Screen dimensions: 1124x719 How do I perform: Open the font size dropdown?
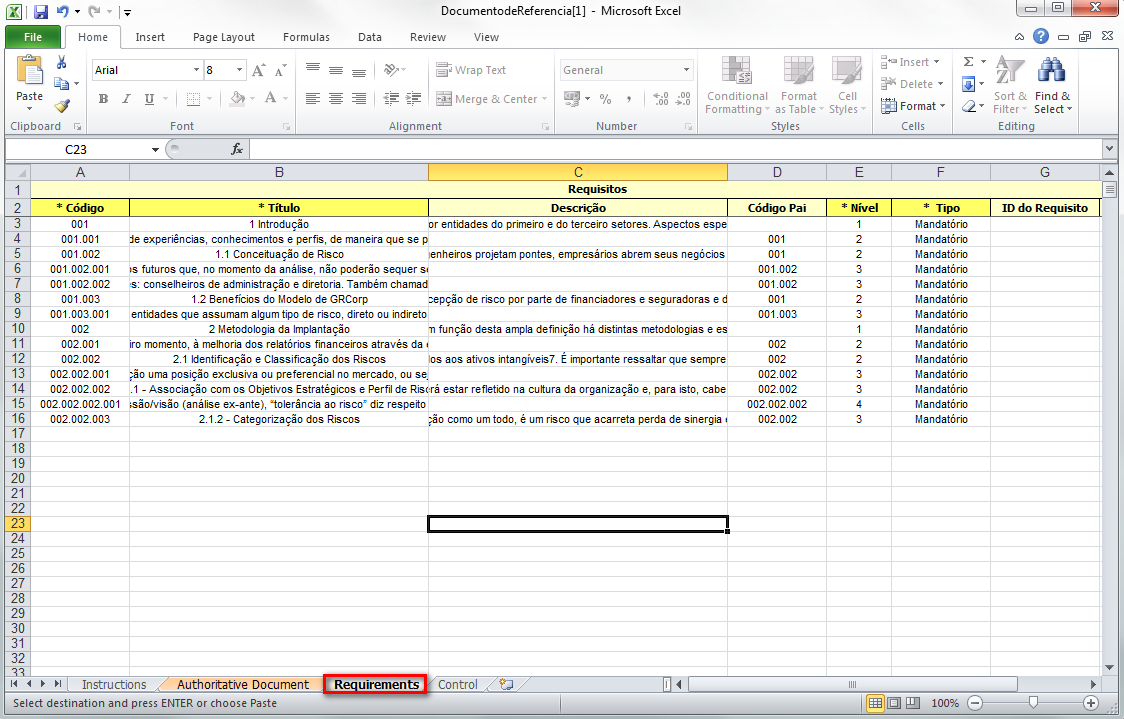239,70
